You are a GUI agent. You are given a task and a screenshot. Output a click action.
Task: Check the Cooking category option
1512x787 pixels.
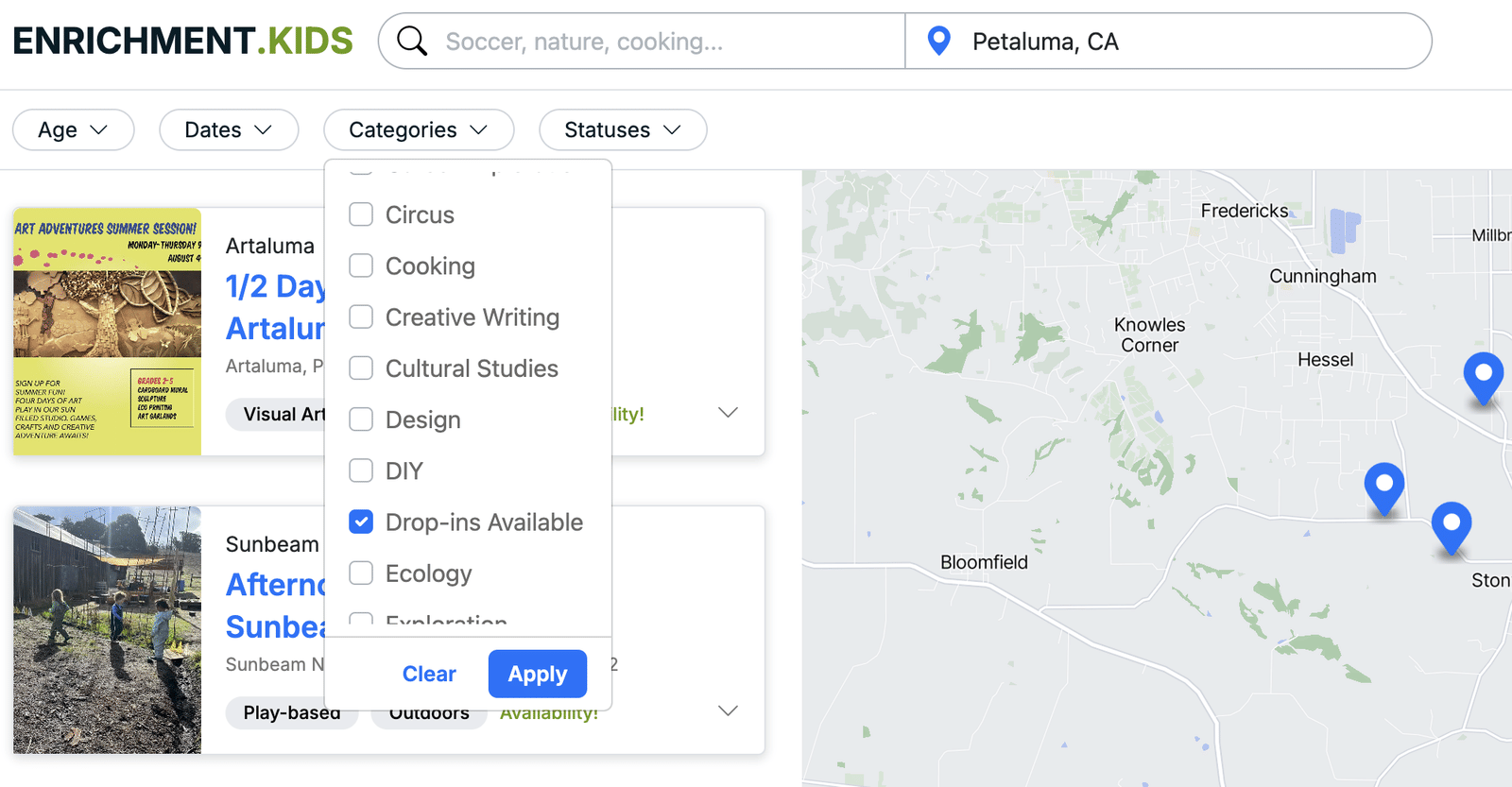click(x=361, y=265)
